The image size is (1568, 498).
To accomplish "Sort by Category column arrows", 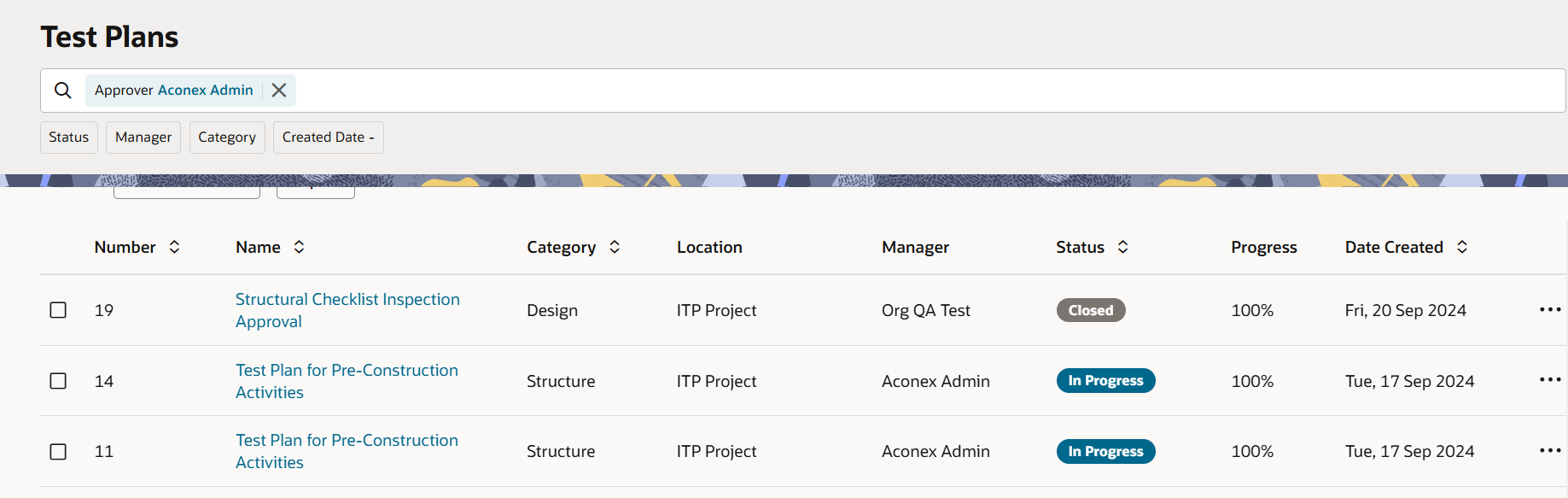I will pyautogui.click(x=615, y=247).
